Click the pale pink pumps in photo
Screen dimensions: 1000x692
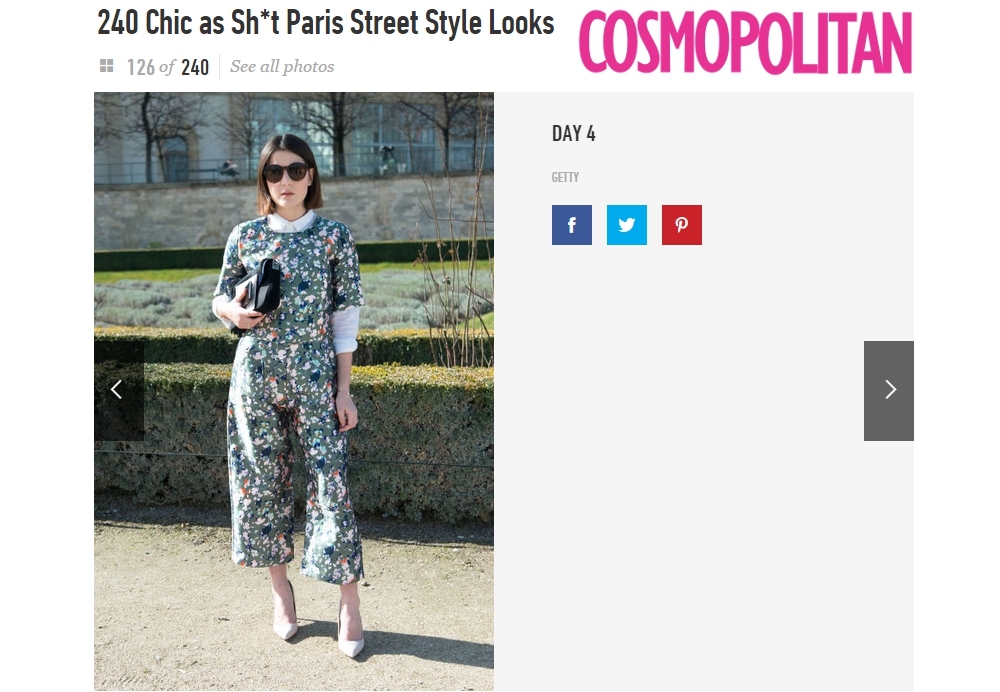pyautogui.click(x=317, y=624)
